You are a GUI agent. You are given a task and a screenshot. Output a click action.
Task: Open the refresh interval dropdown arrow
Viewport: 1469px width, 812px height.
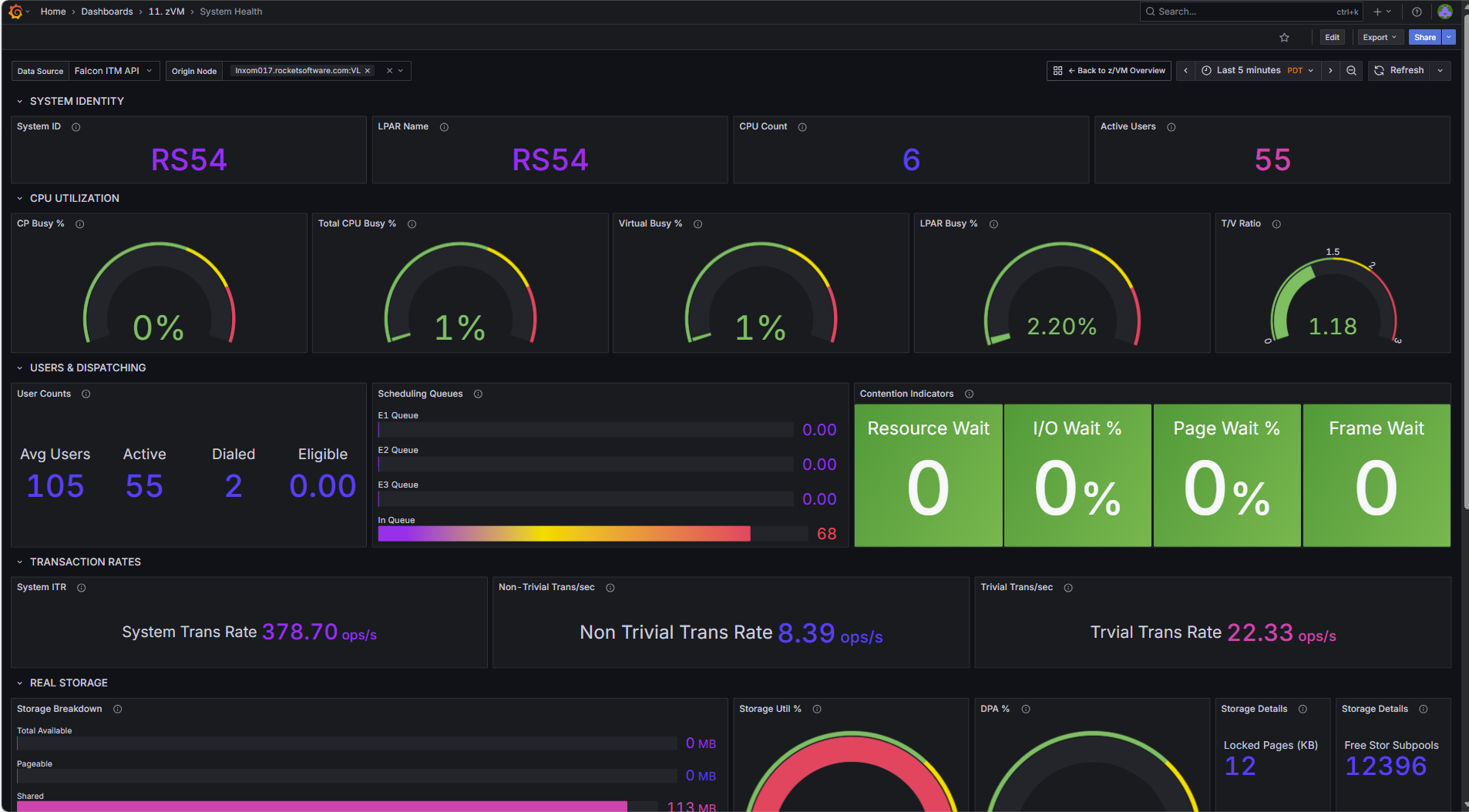pyautogui.click(x=1440, y=70)
